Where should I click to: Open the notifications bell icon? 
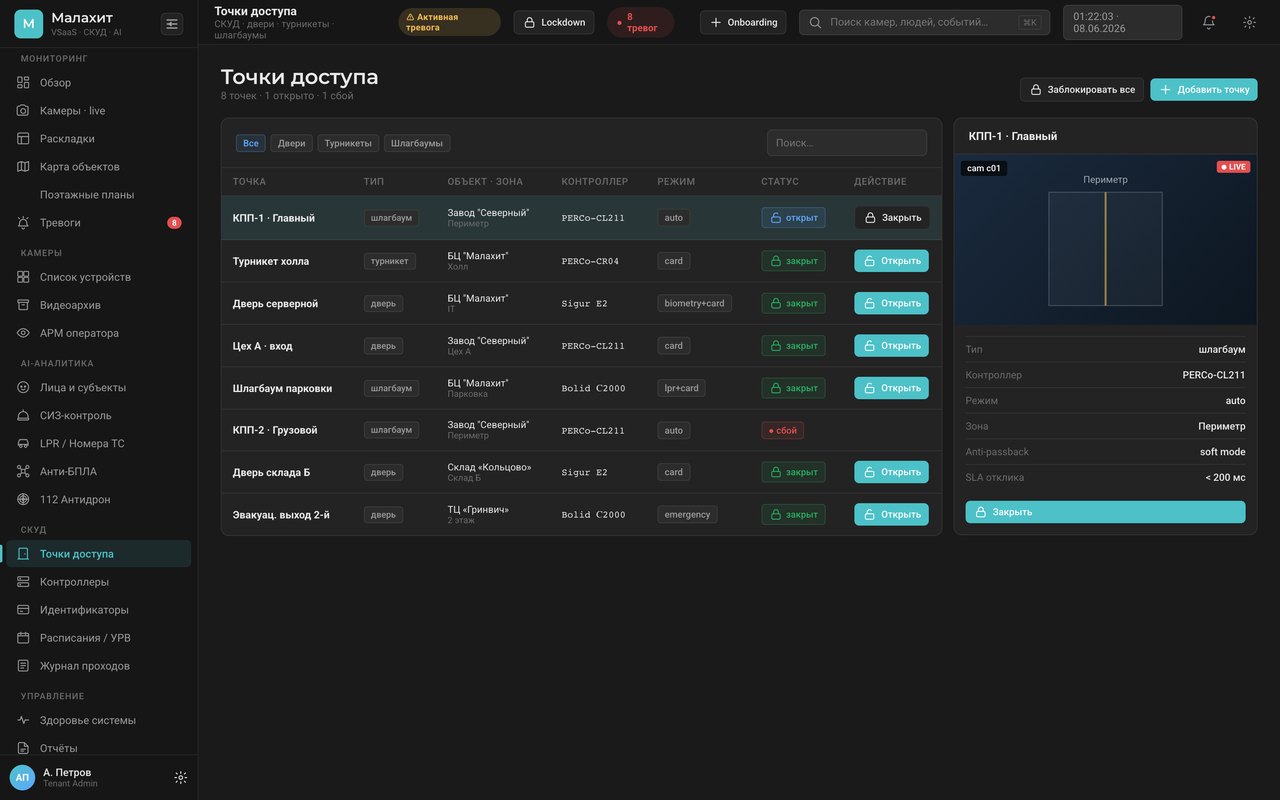tap(1209, 22)
